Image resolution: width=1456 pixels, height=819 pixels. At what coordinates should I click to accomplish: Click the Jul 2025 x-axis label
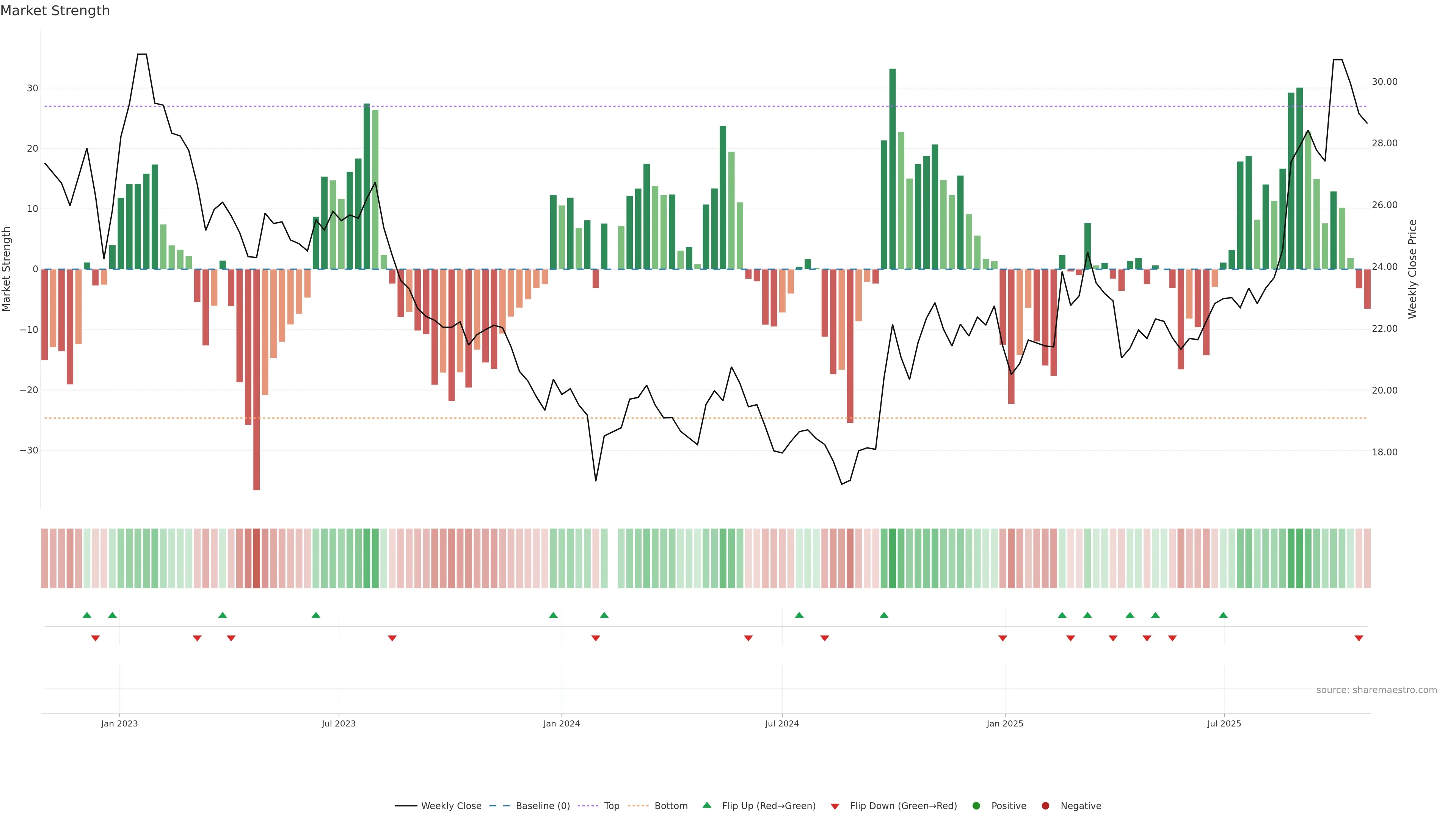click(1224, 723)
